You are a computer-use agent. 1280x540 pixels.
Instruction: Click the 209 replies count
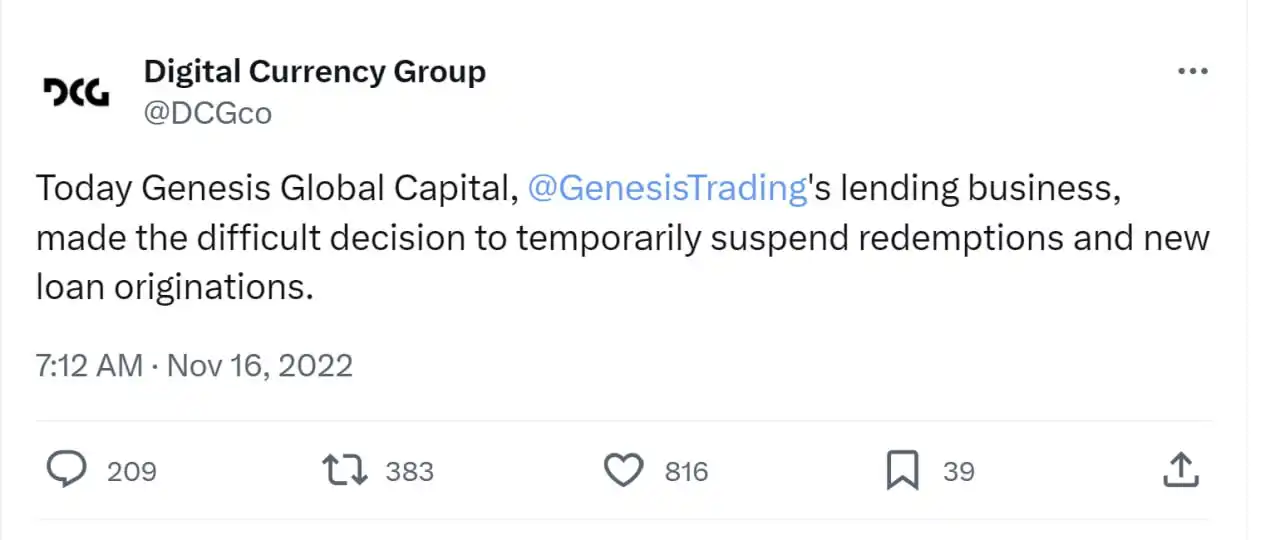coord(131,471)
